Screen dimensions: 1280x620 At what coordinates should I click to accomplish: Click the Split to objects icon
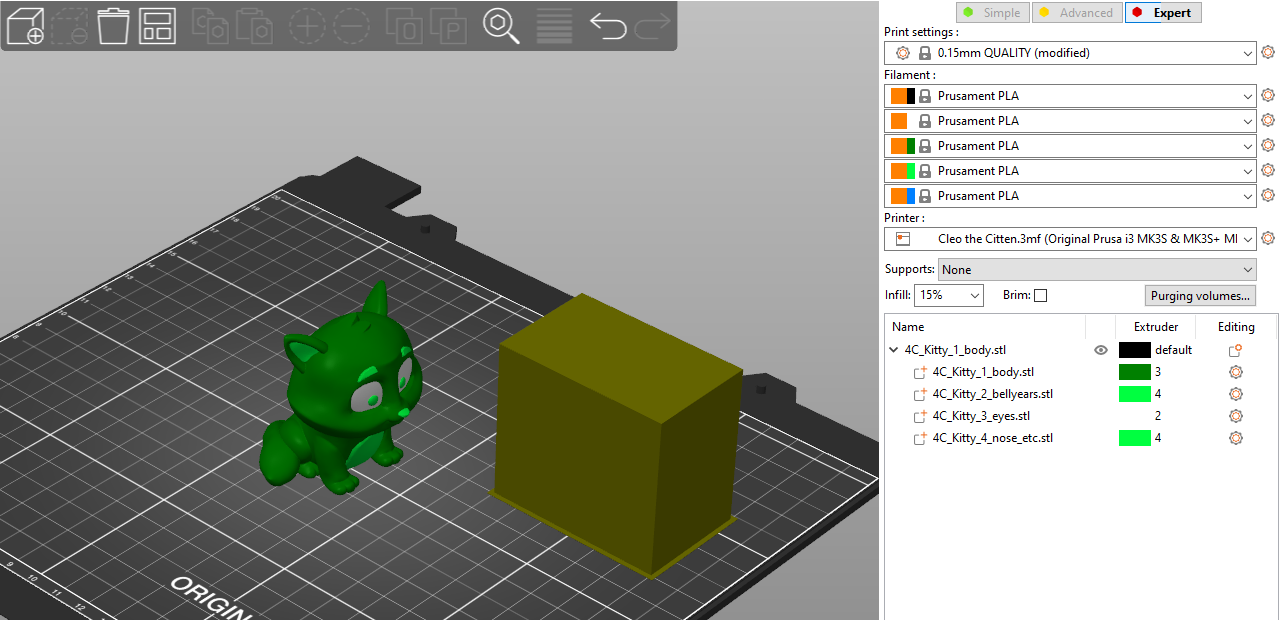click(405, 26)
